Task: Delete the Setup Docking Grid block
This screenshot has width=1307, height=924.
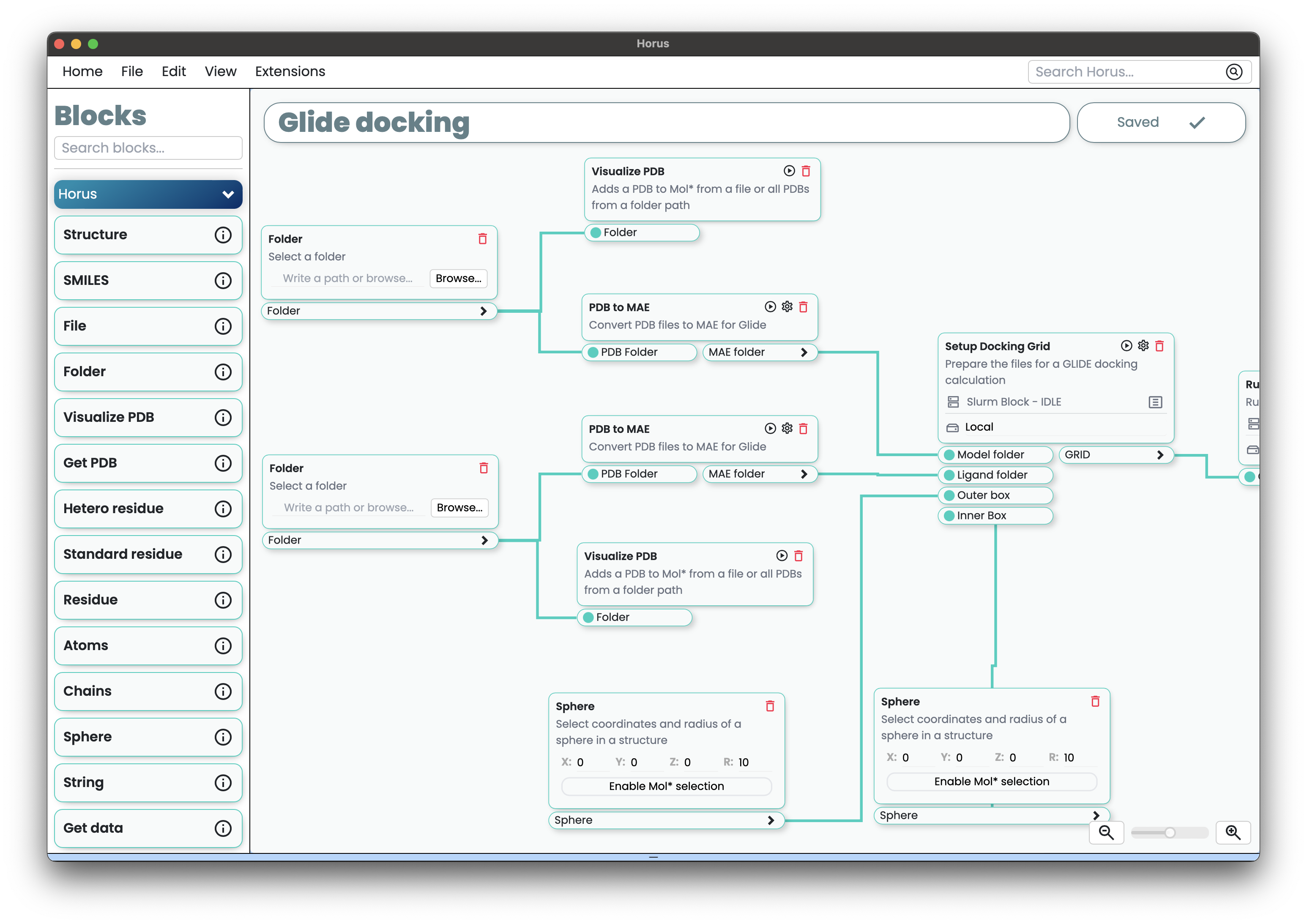Action: coord(1160,346)
